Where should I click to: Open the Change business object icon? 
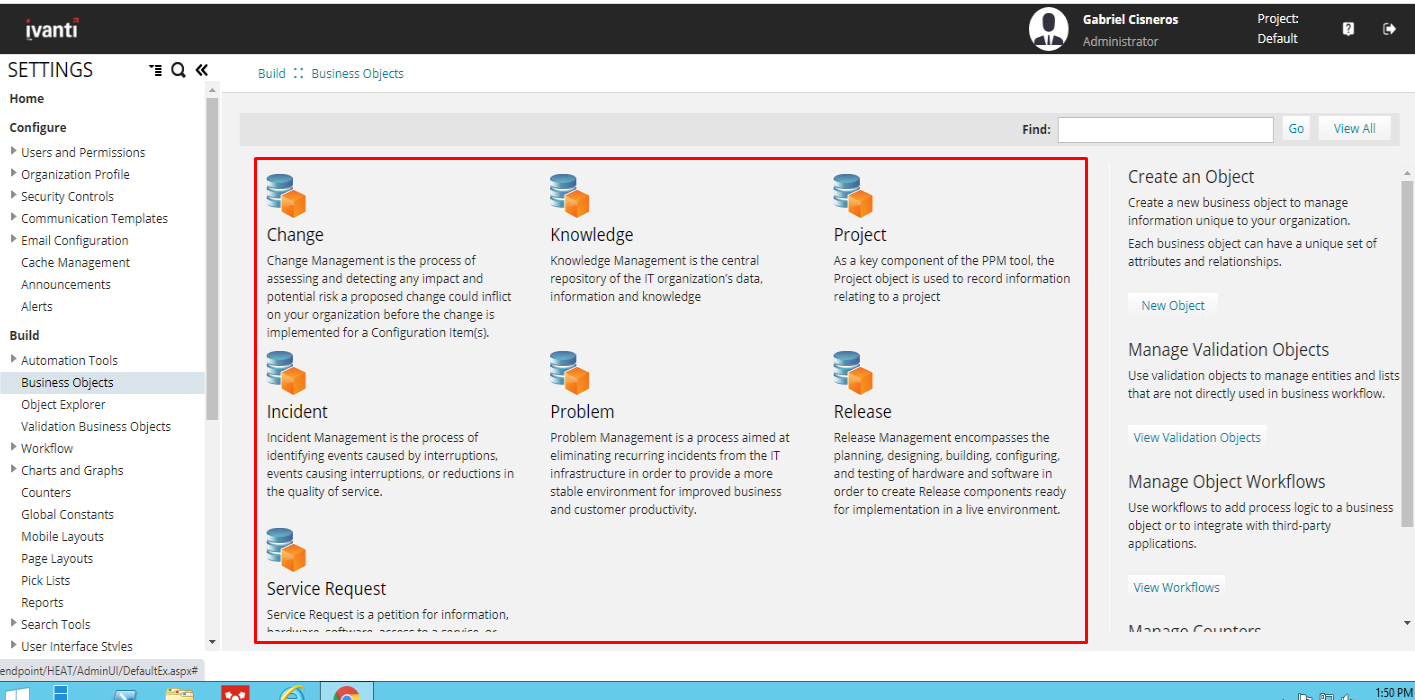pos(286,196)
